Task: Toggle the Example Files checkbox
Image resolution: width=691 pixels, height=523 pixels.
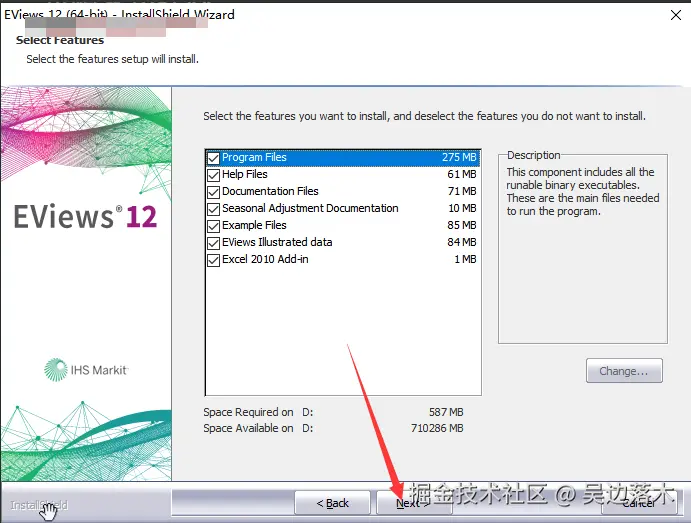Action: click(x=213, y=226)
